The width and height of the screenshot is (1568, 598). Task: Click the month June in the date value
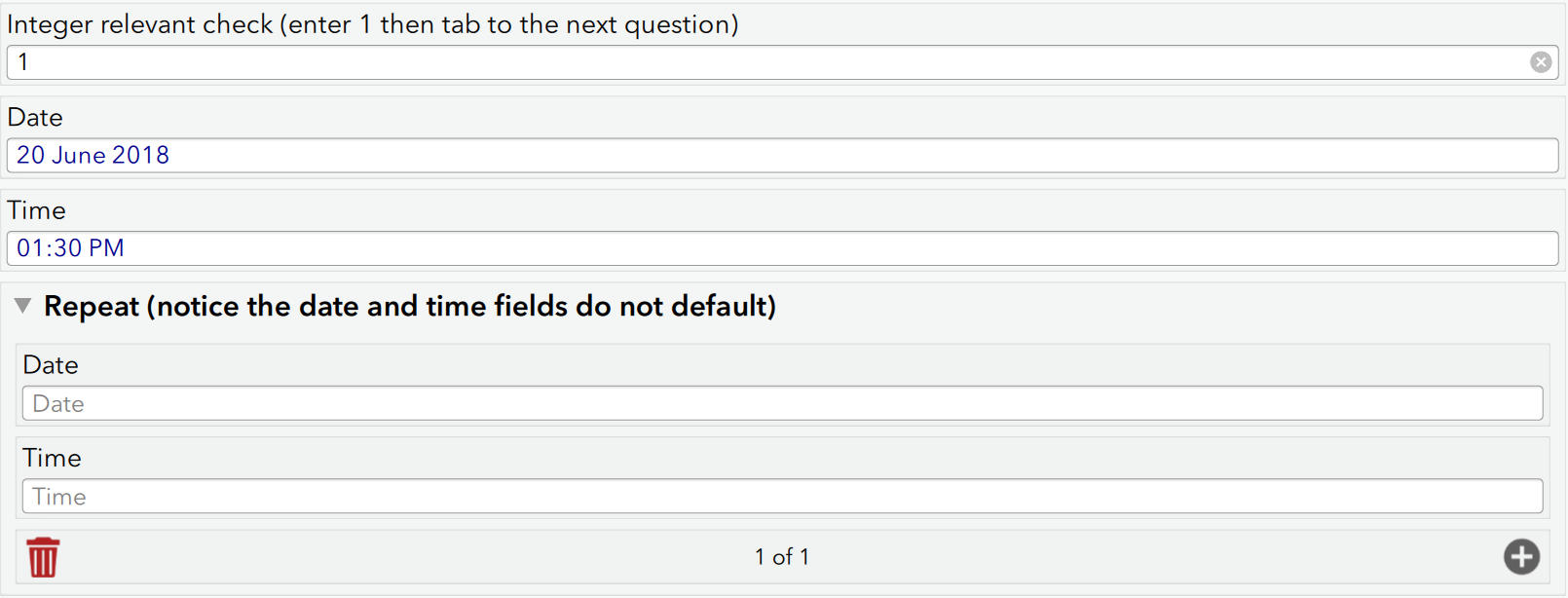79,156
